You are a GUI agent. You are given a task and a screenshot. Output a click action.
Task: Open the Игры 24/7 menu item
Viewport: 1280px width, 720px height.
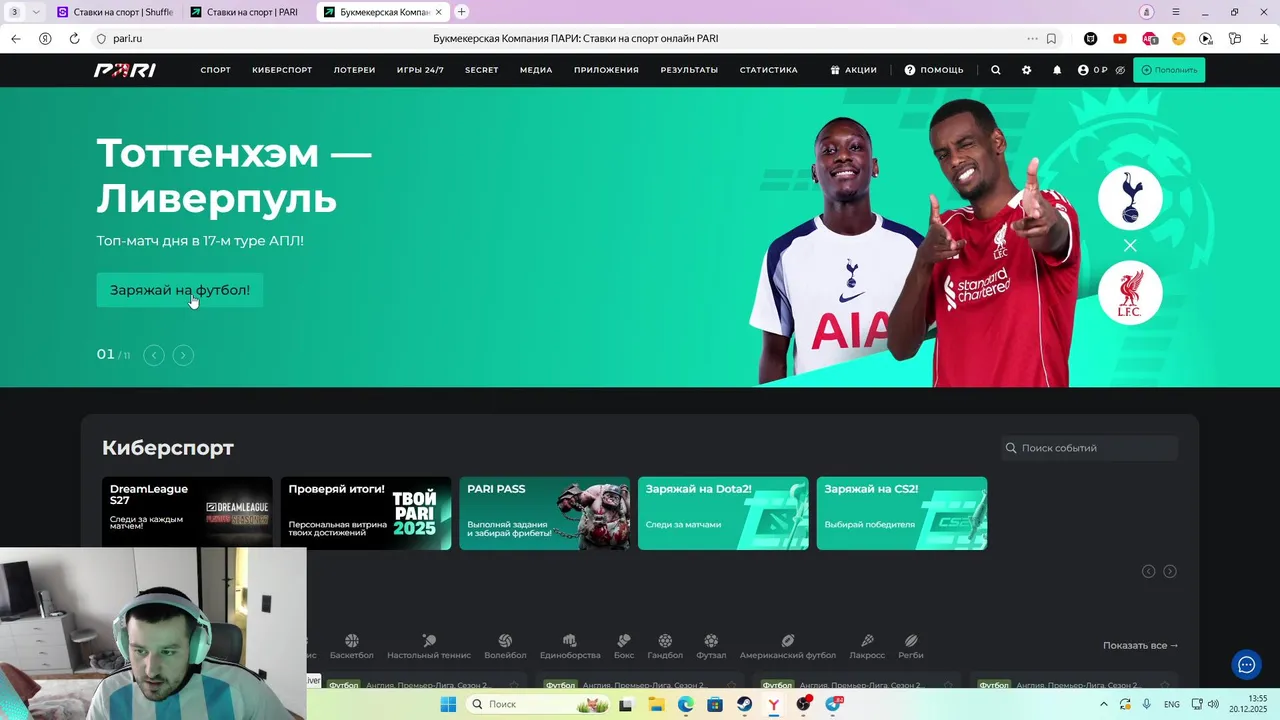pos(420,70)
